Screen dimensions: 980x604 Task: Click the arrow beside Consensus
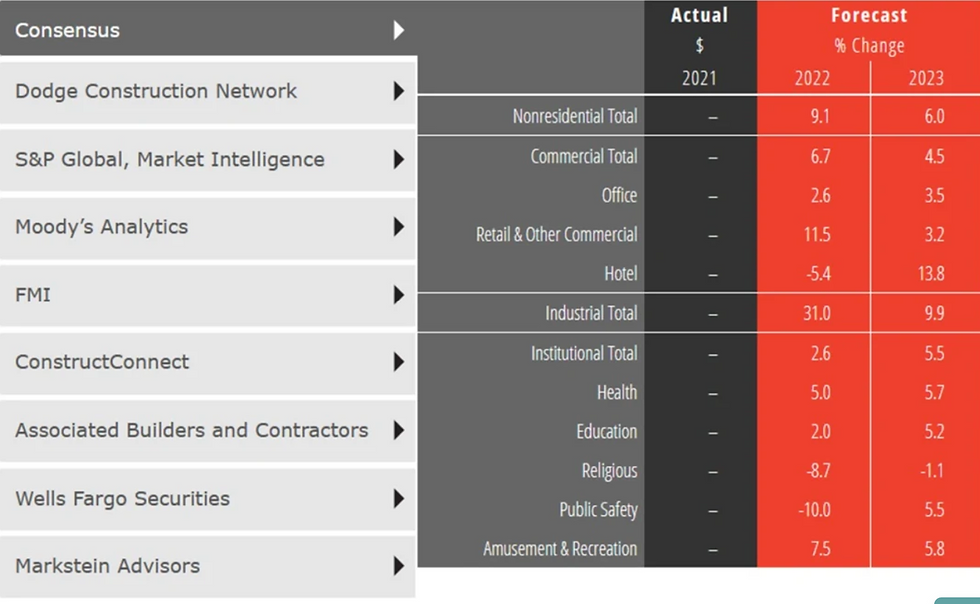point(399,30)
